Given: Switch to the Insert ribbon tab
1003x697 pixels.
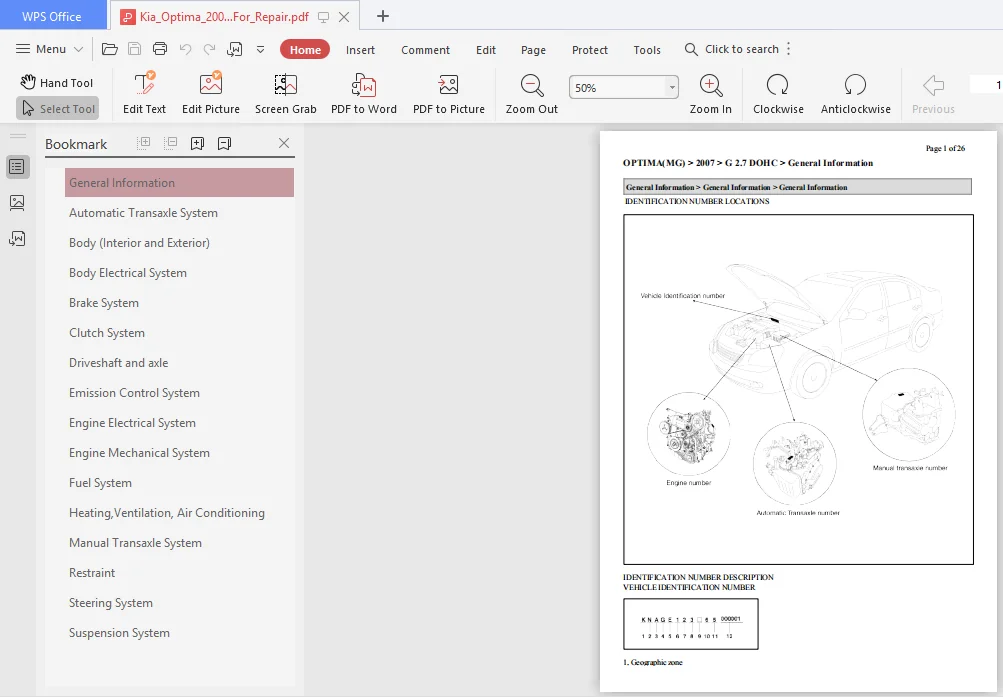Looking at the screenshot, I should point(360,50).
